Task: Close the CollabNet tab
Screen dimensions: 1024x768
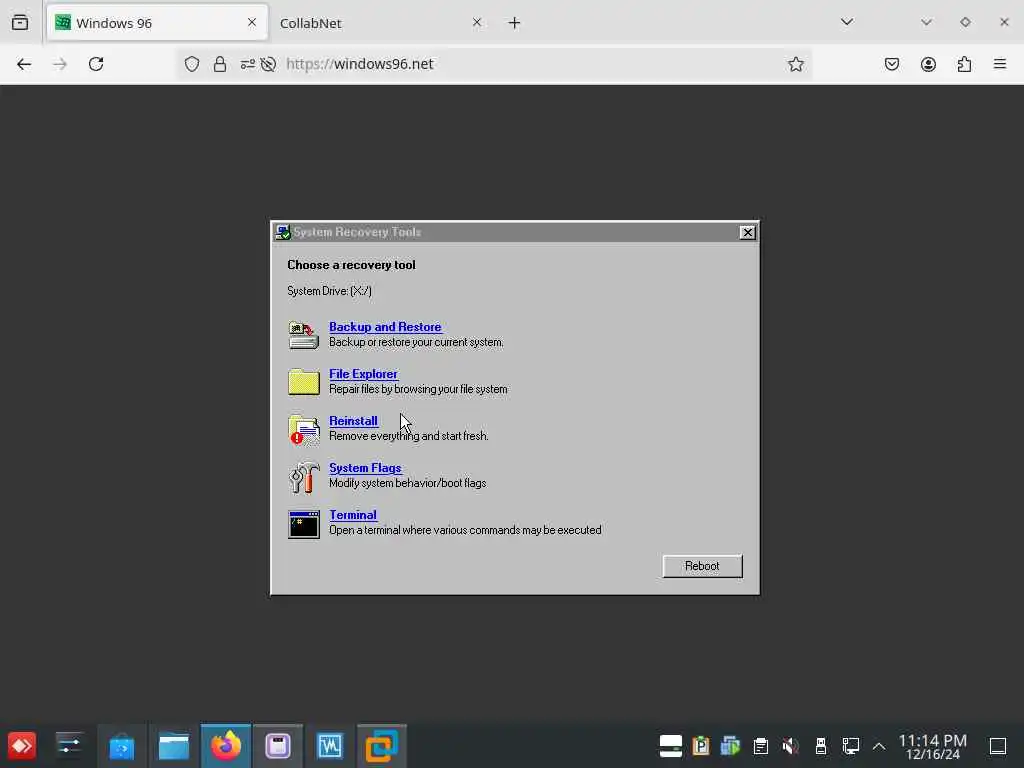Action: [x=477, y=23]
